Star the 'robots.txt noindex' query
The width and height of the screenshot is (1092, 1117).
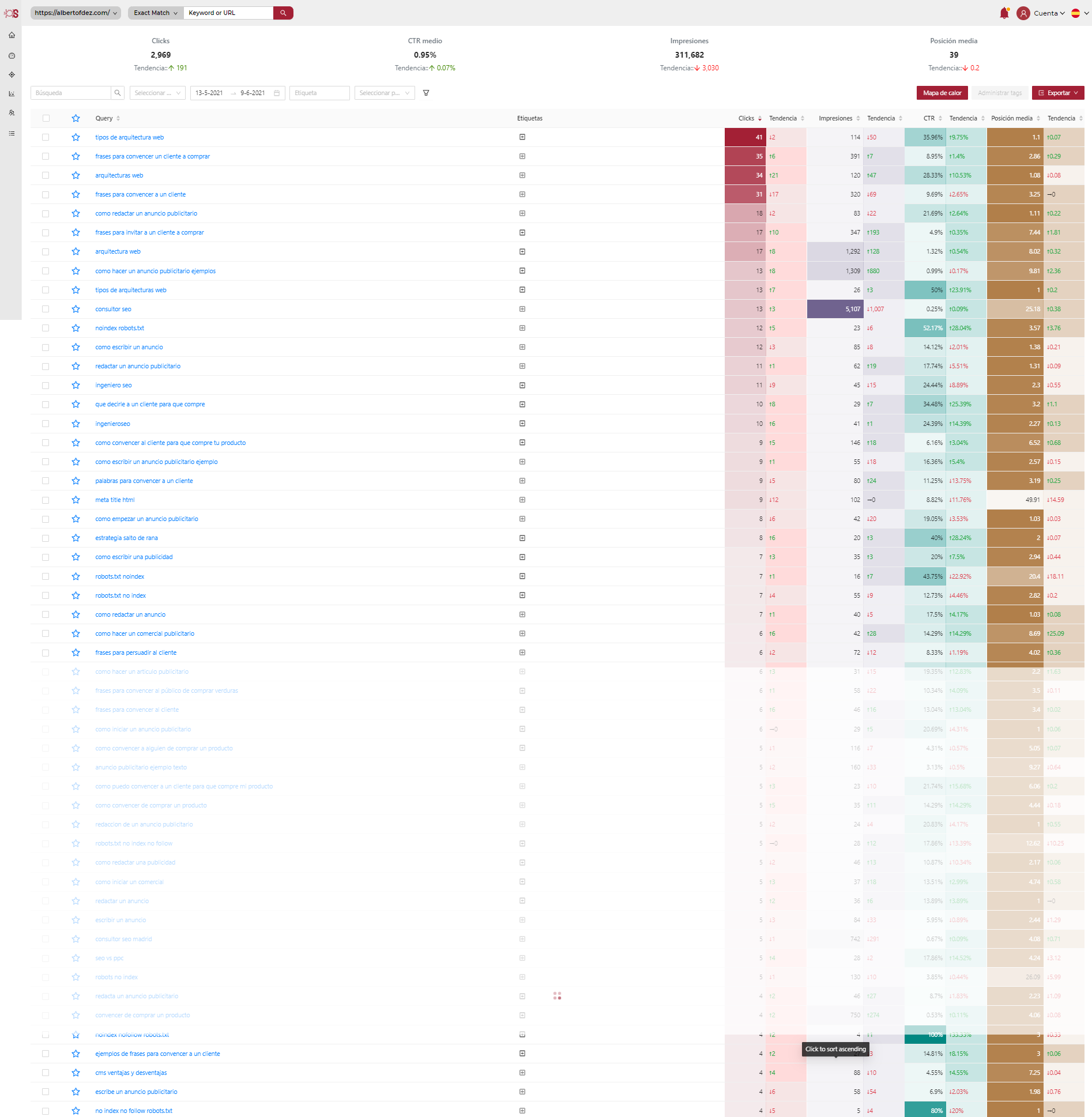[x=76, y=576]
